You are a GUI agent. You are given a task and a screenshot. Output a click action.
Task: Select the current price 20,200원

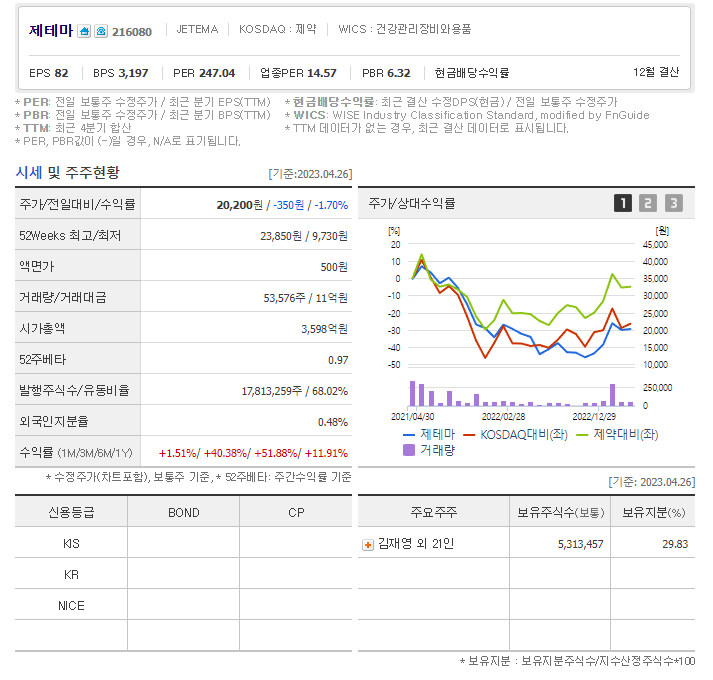(x=240, y=205)
